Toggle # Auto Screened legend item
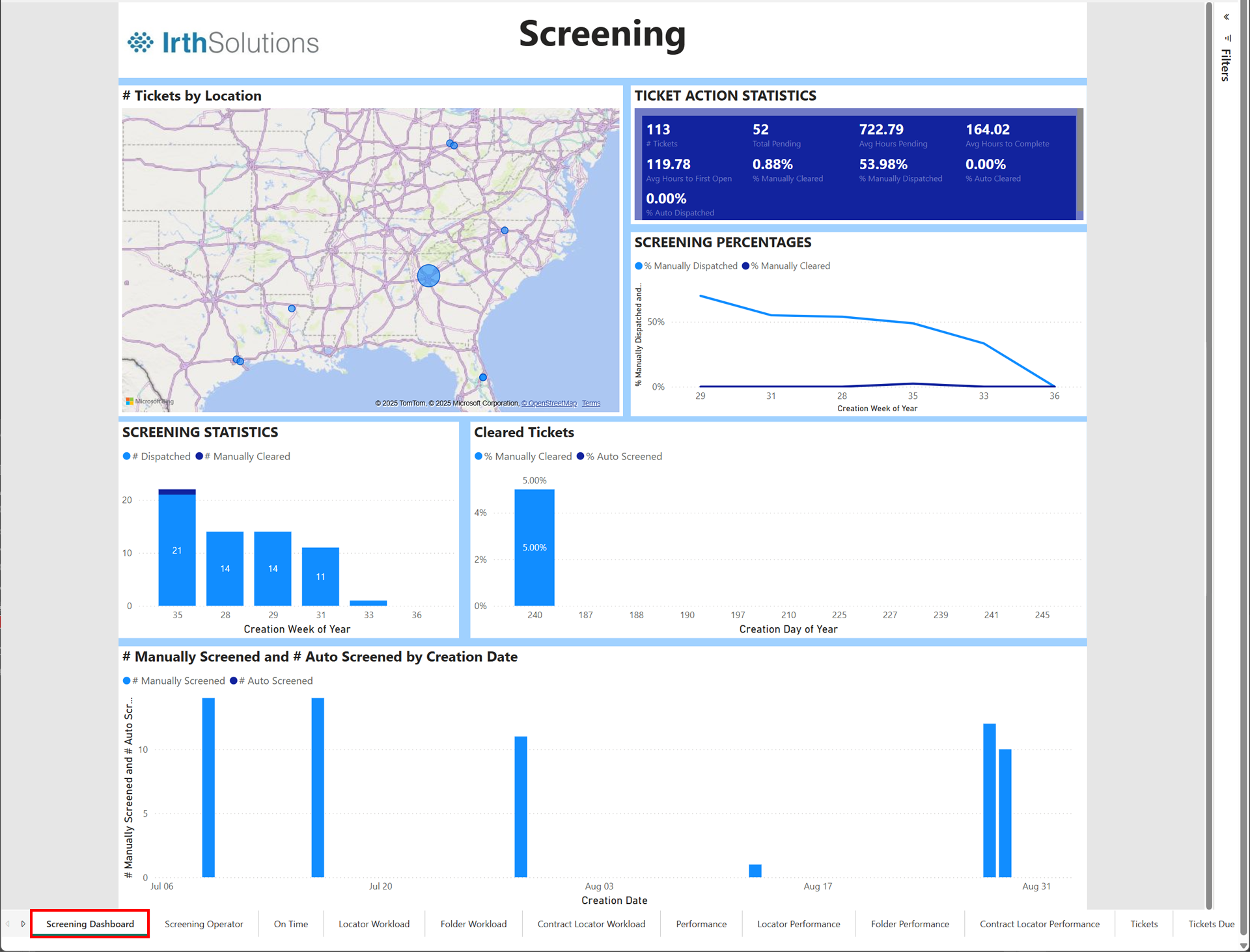The image size is (1250, 952). pos(274,681)
